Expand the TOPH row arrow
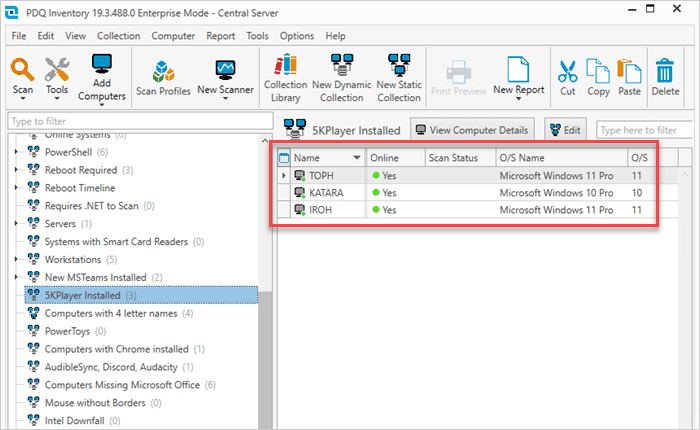 click(x=283, y=175)
